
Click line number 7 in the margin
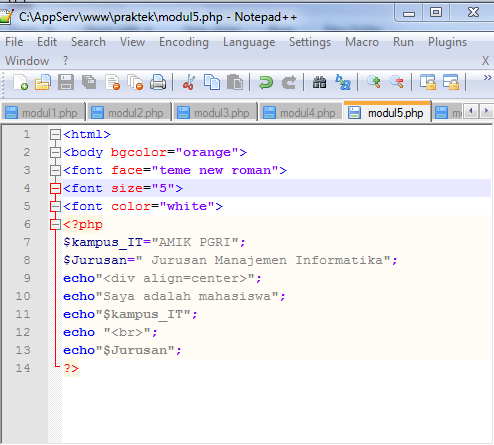point(27,242)
